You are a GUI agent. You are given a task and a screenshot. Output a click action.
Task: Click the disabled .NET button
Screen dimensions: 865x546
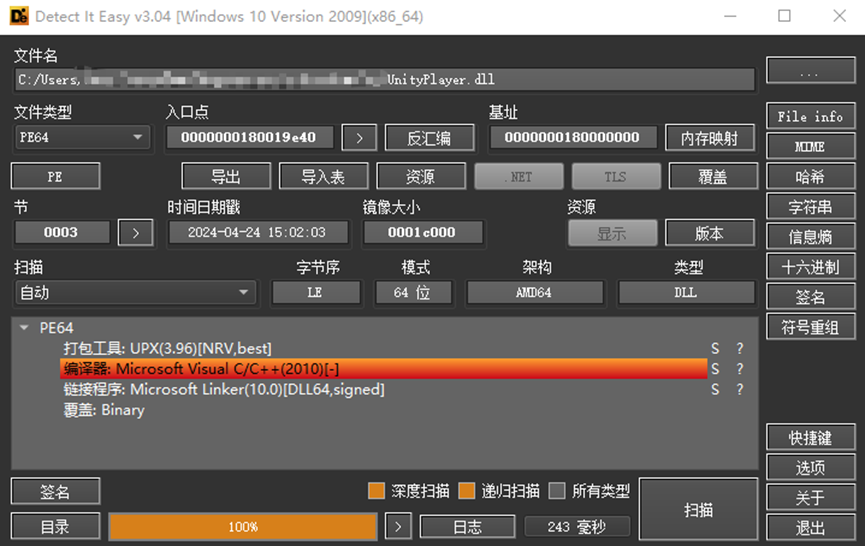coord(519,176)
